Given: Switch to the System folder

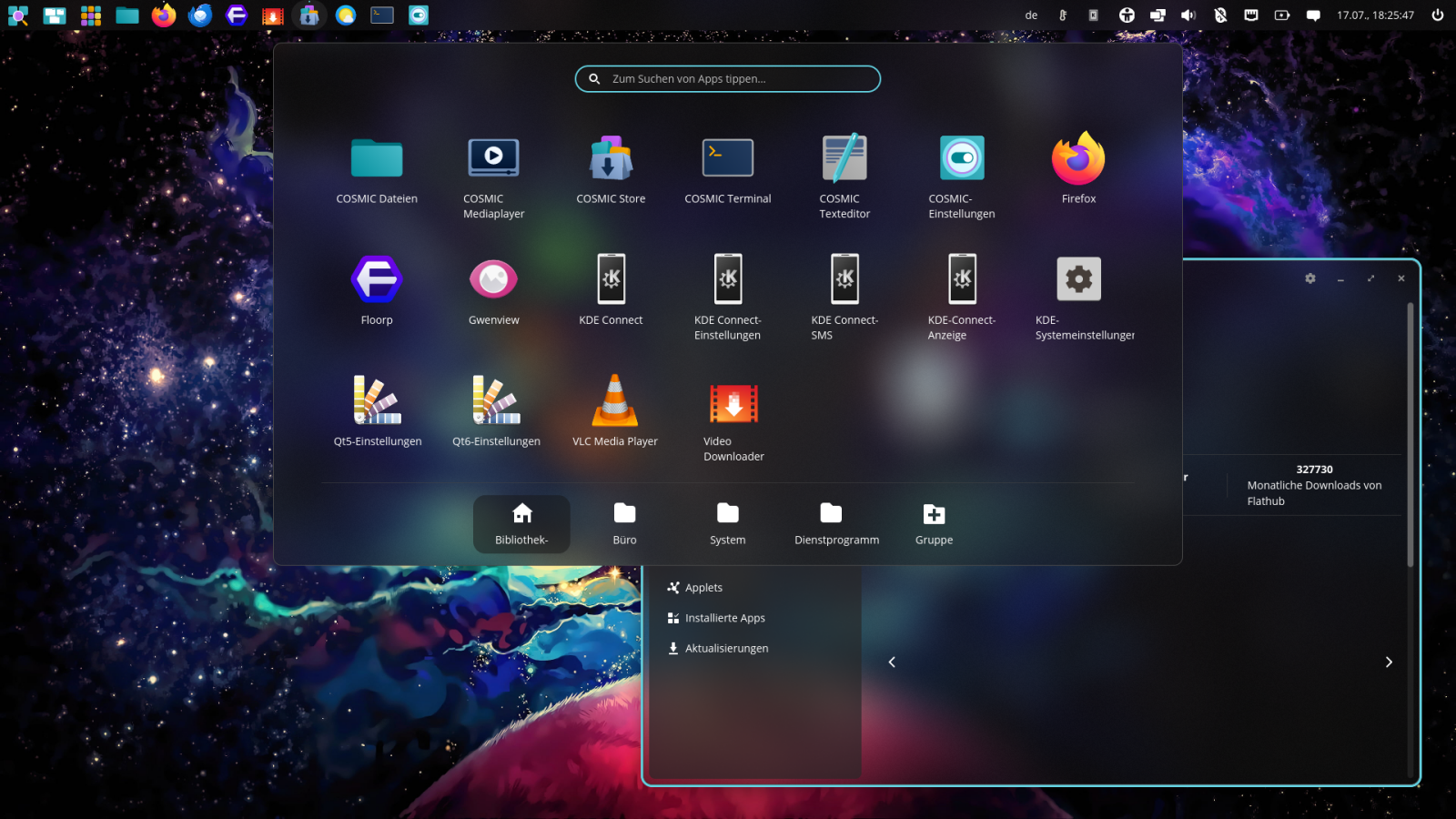Looking at the screenshot, I should click(x=728, y=524).
